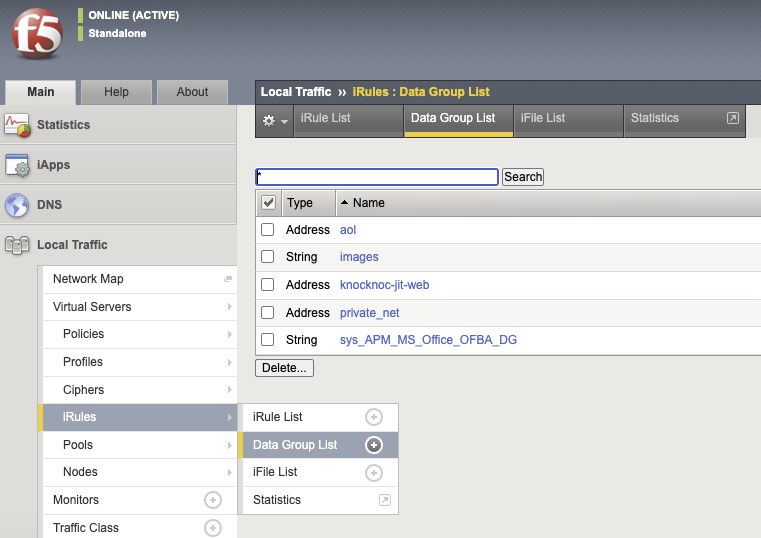Open the DNS globe icon
The image size is (761, 538).
pos(17,205)
